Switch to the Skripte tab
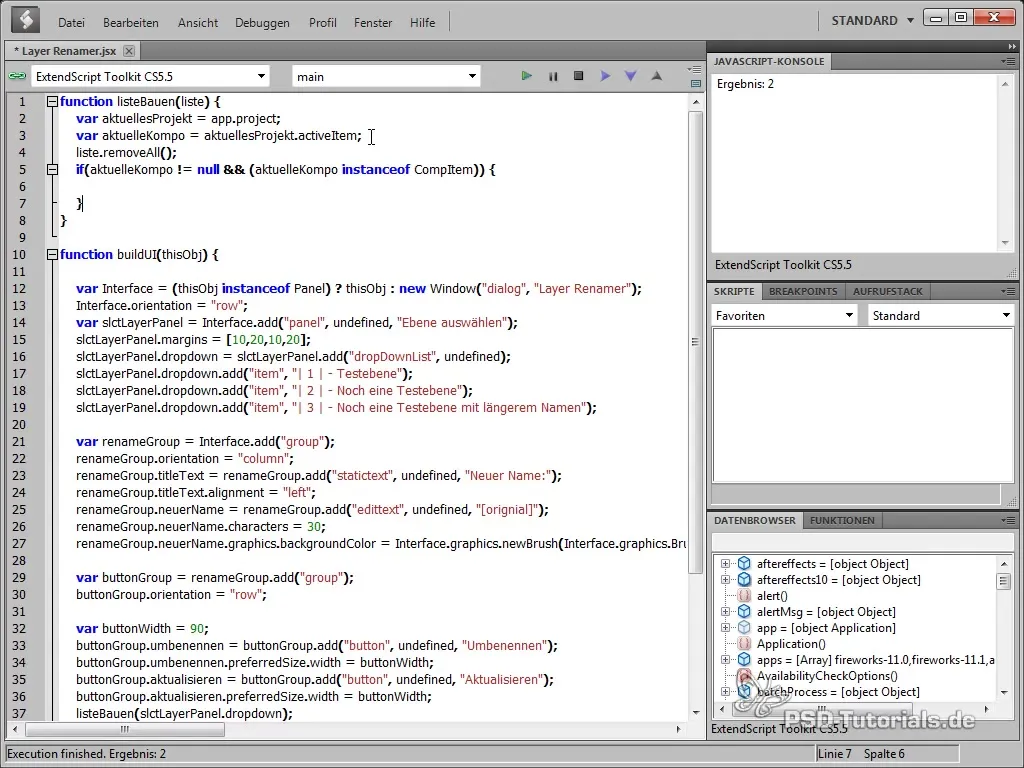The width and height of the screenshot is (1024, 768). coord(734,291)
